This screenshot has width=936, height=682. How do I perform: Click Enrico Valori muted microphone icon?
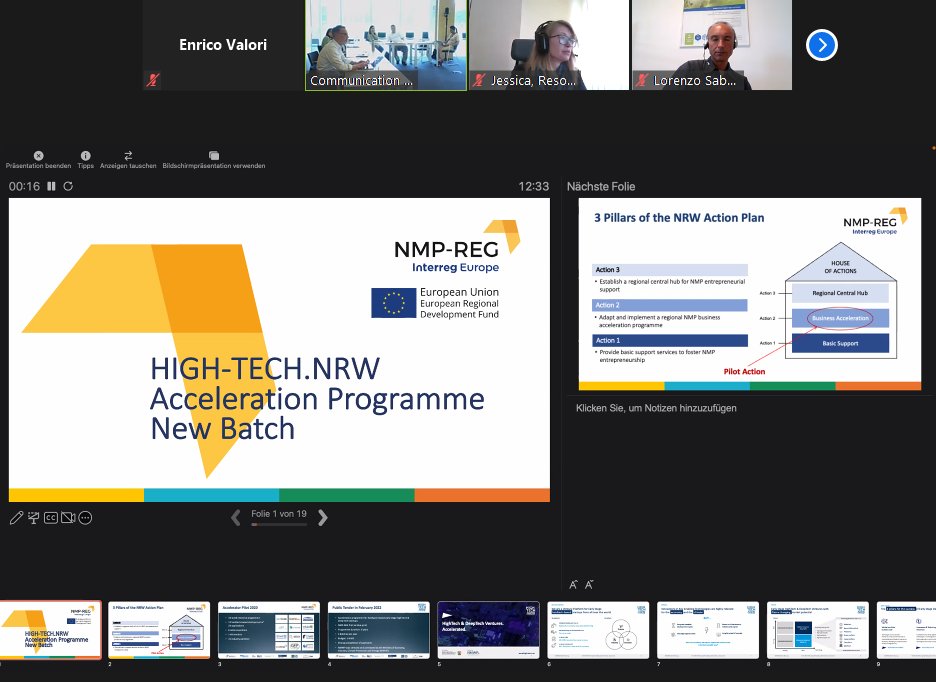point(153,80)
